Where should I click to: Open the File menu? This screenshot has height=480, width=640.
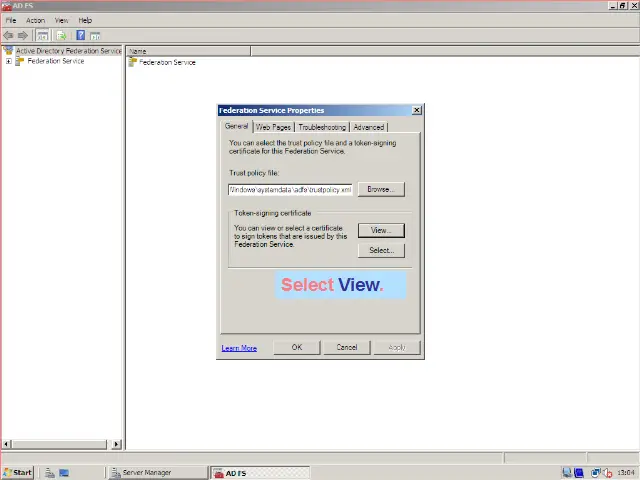click(x=11, y=20)
